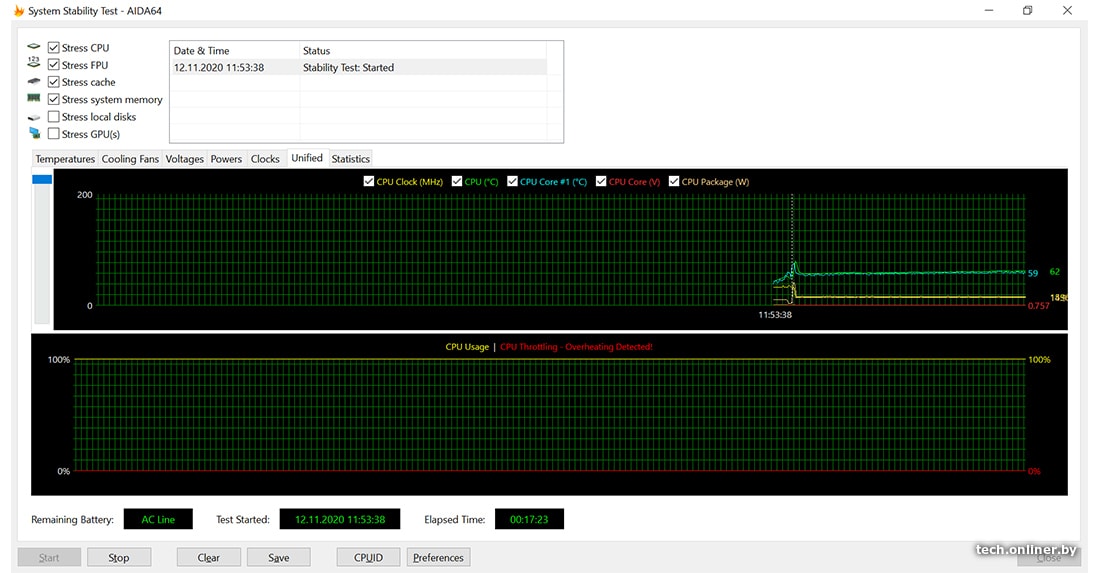Screen dimensions: 1100x573
Task: Open the Statistics tab
Action: tap(351, 159)
